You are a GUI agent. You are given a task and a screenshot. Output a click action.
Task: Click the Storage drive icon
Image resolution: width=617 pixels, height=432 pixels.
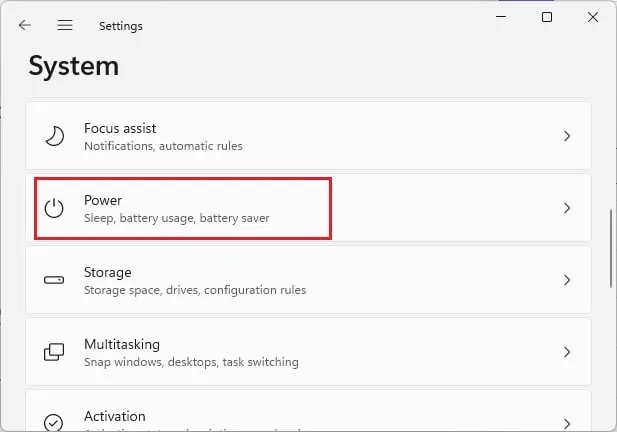[x=54, y=280]
